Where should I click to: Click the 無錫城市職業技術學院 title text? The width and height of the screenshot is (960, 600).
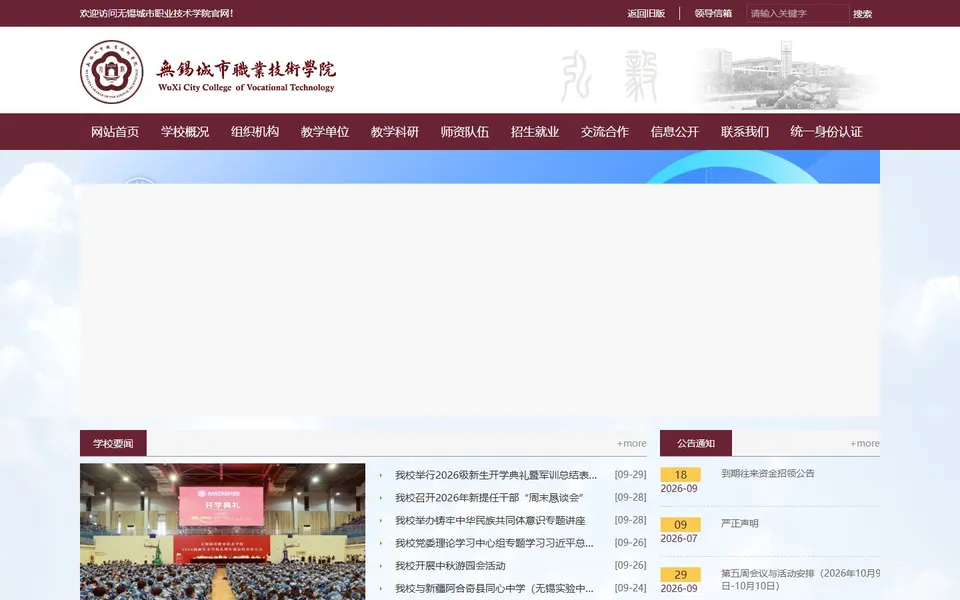tap(246, 69)
